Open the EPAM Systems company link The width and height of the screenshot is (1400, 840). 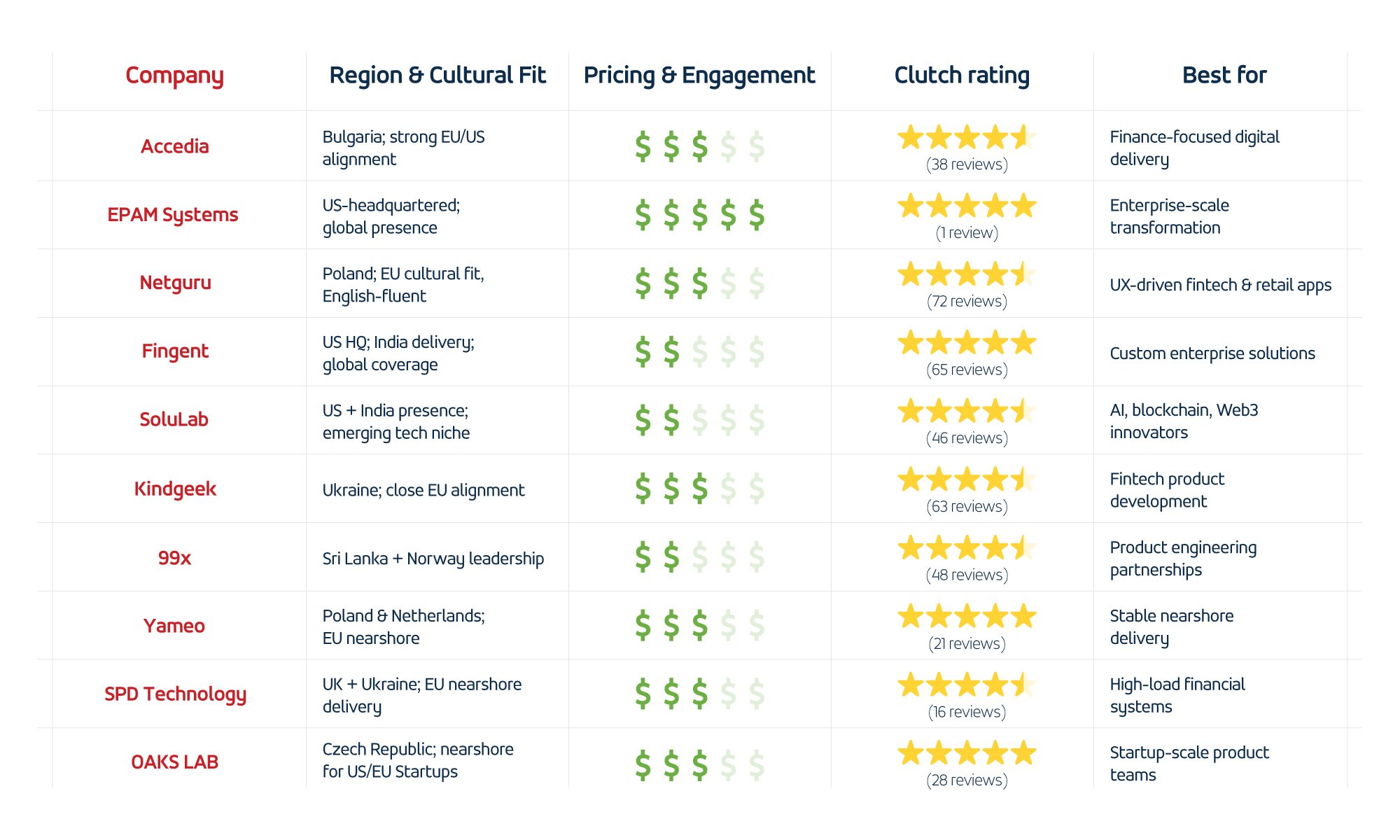(173, 215)
